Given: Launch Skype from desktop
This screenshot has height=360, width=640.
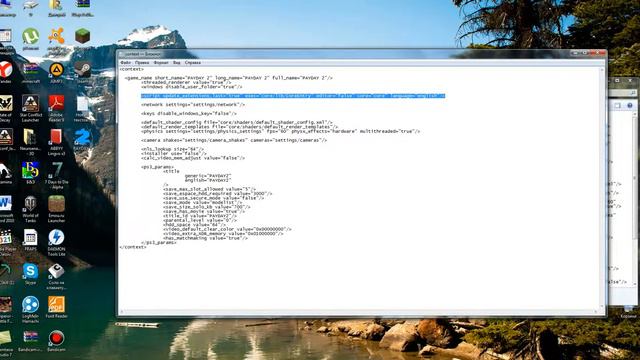Looking at the screenshot, I should click(31, 271).
